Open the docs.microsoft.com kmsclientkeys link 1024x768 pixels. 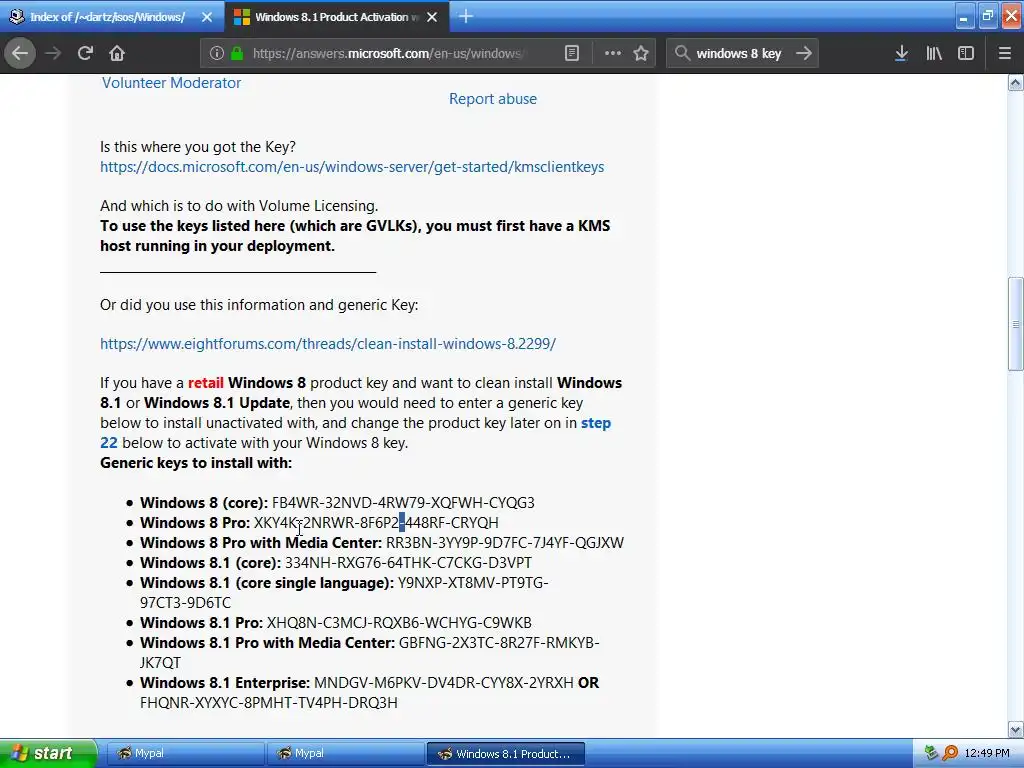click(x=352, y=167)
